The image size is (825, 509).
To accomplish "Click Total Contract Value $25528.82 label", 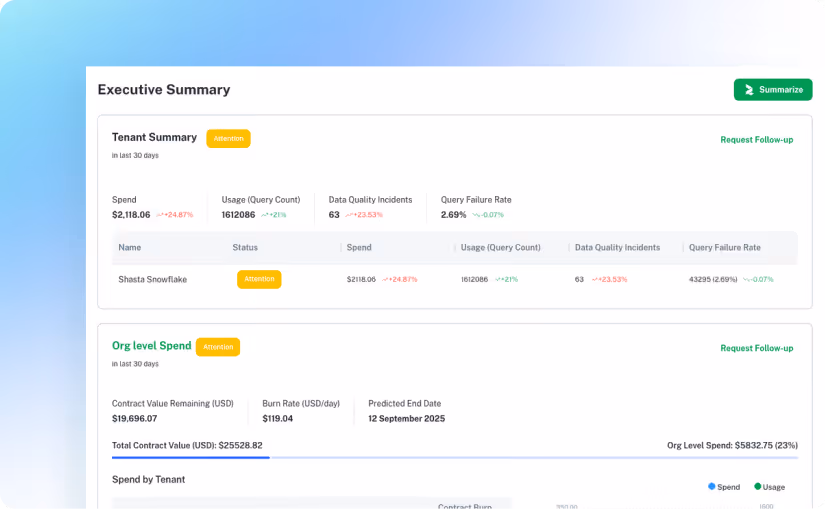I will [187, 445].
